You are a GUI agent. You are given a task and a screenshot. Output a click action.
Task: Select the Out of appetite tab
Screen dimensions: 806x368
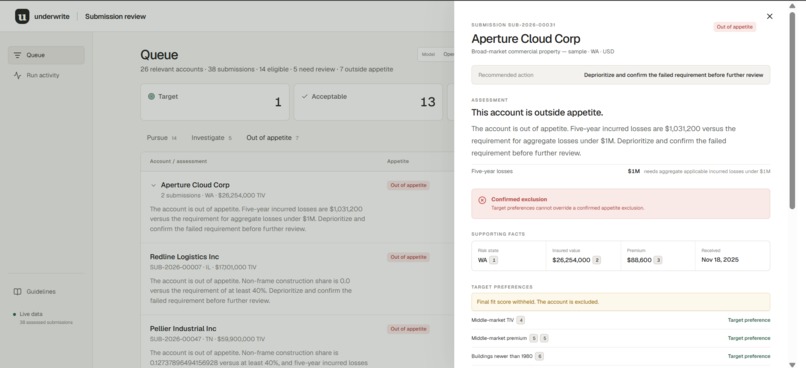[x=272, y=138]
